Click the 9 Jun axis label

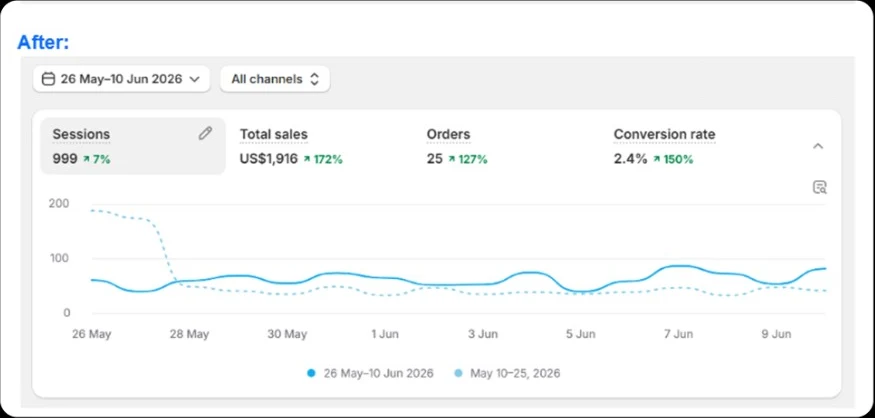pos(776,334)
